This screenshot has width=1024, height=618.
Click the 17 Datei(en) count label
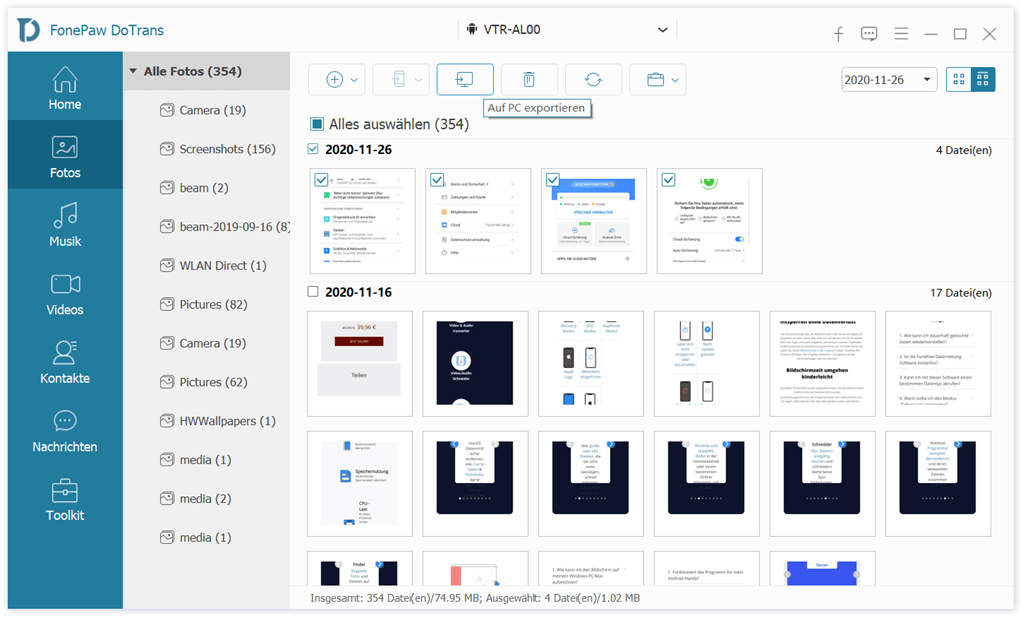961,293
